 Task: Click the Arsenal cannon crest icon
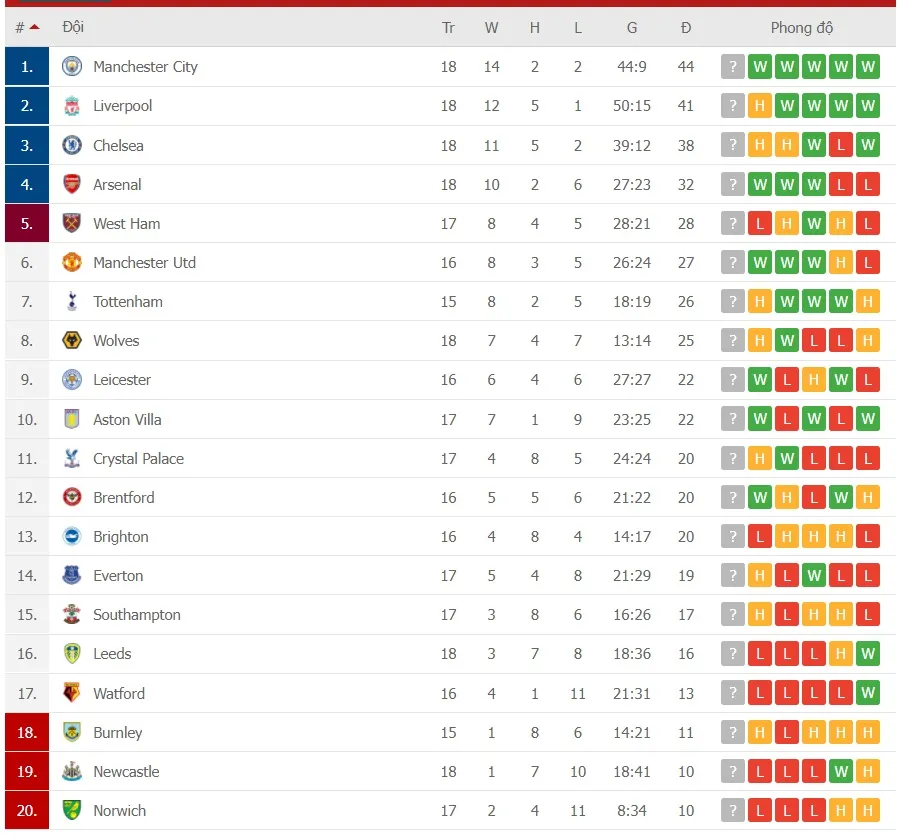coord(72,184)
